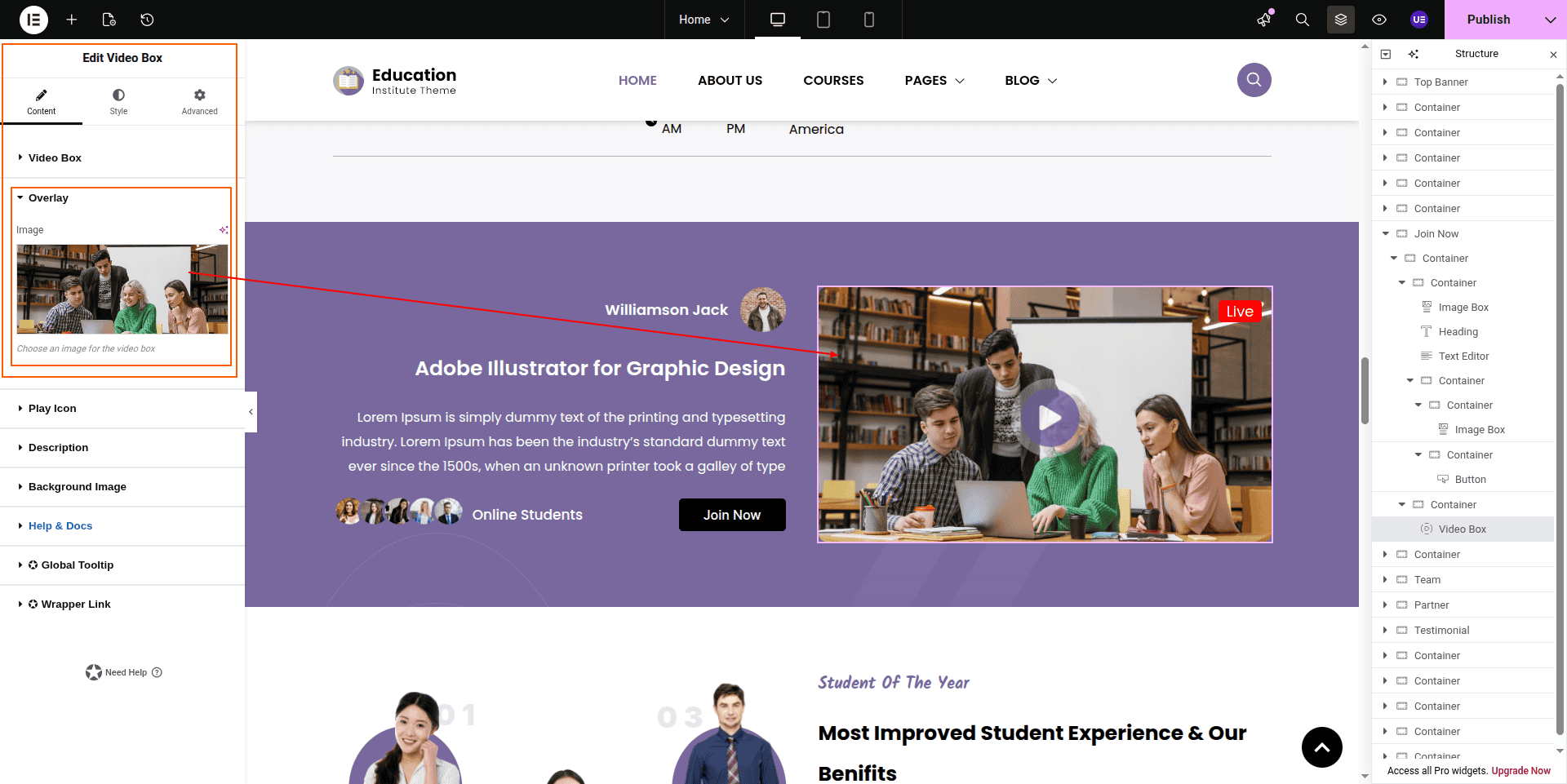Screen dimensions: 1567x784
Task: Play the video with the play button
Action: [1050, 418]
